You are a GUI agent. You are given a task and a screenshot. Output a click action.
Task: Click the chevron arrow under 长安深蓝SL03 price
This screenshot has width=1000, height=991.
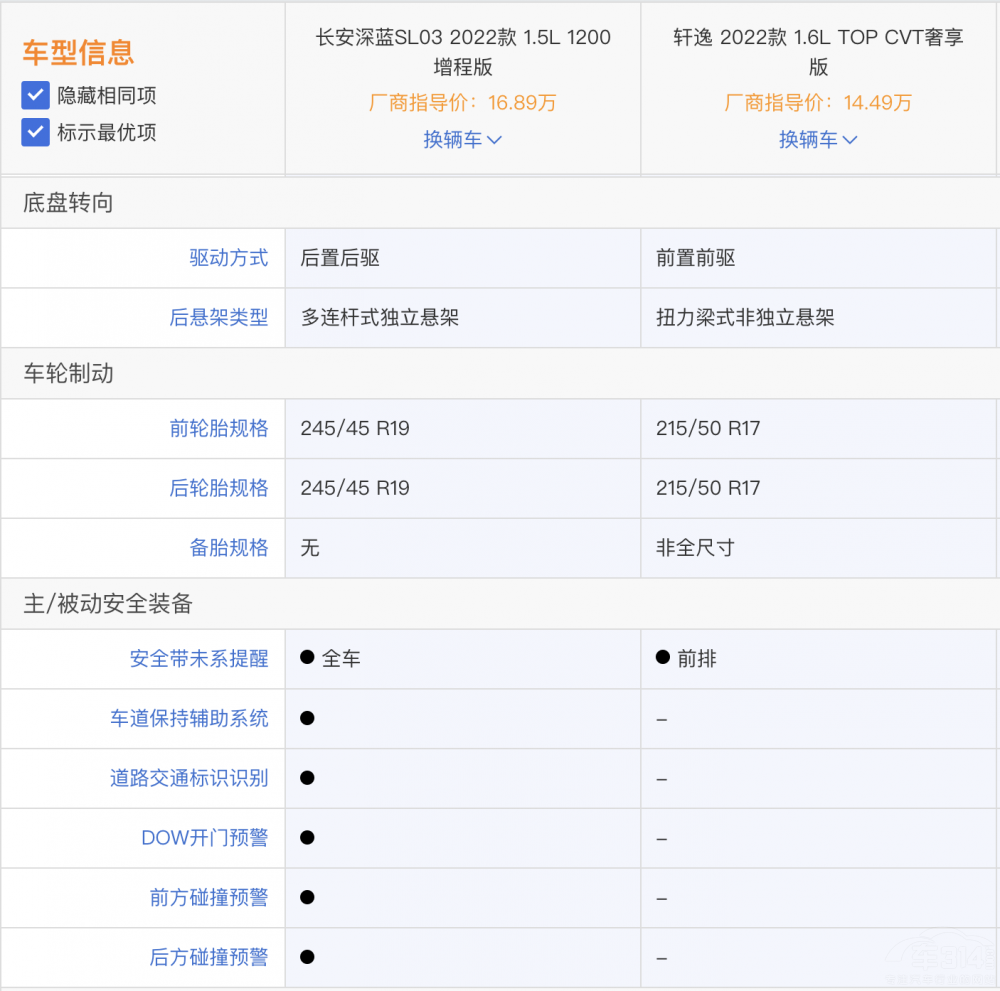click(494, 140)
